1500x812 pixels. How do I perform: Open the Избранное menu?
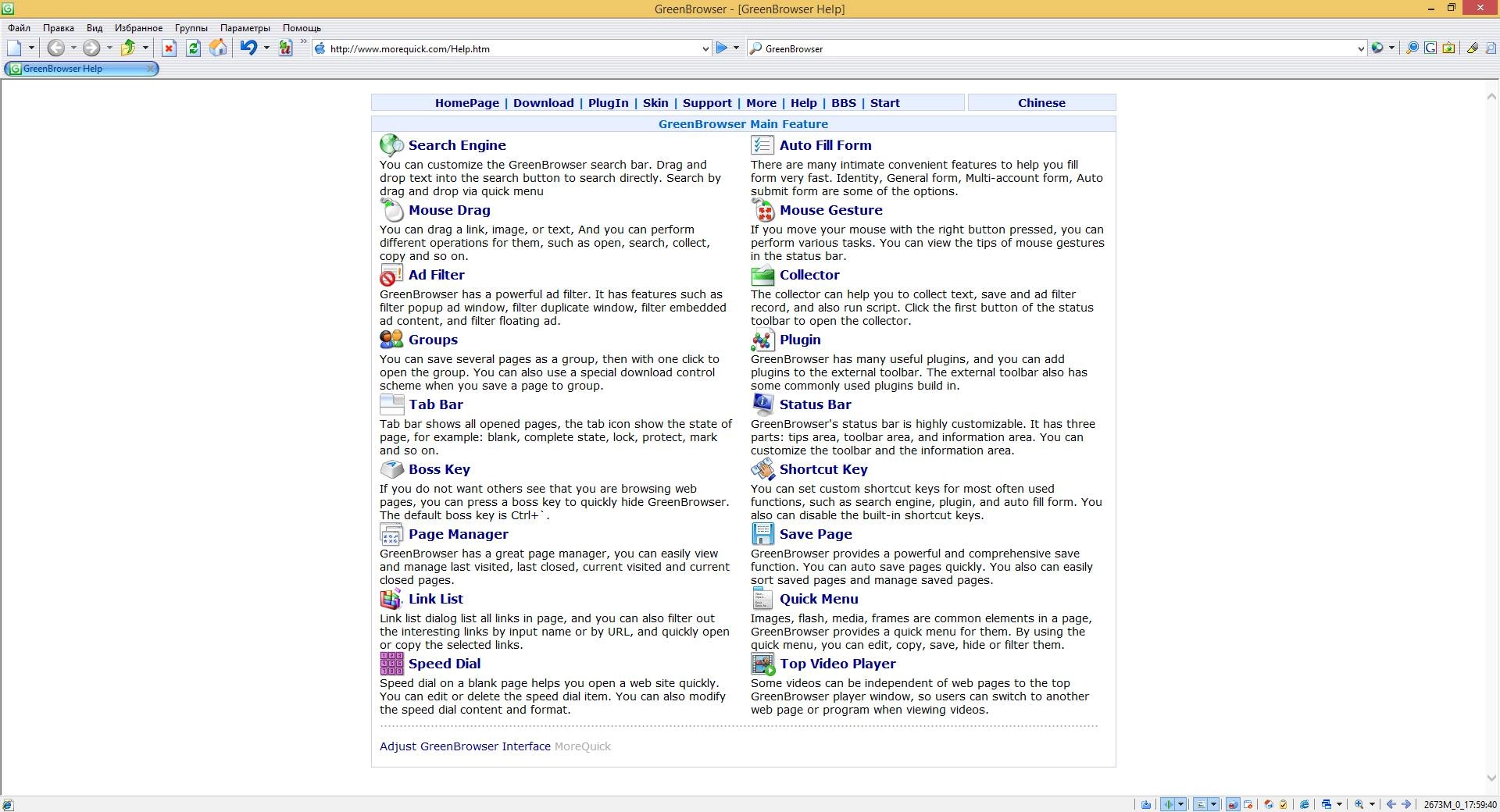138,28
